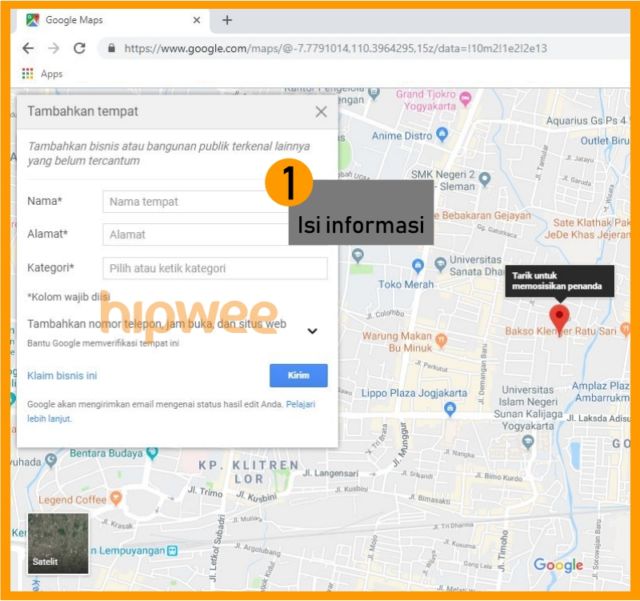Screen dimensions: 640x601
Task: Click the Outlet Biru label
Action: (604, 141)
